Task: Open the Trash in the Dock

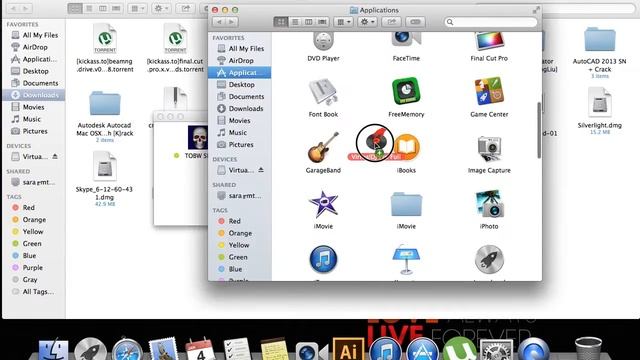Action: click(588, 349)
